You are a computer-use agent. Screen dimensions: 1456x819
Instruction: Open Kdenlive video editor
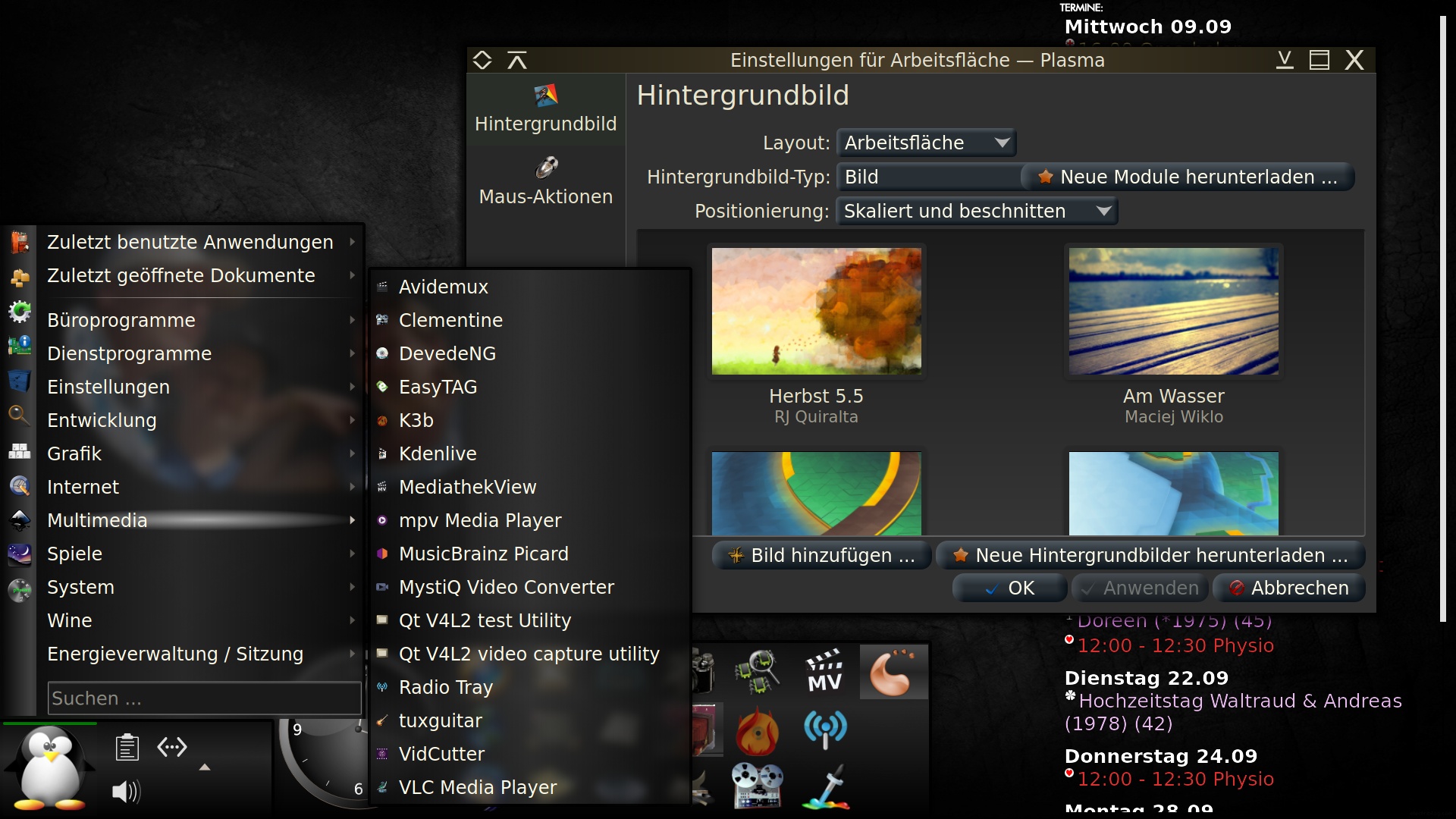pos(530,453)
